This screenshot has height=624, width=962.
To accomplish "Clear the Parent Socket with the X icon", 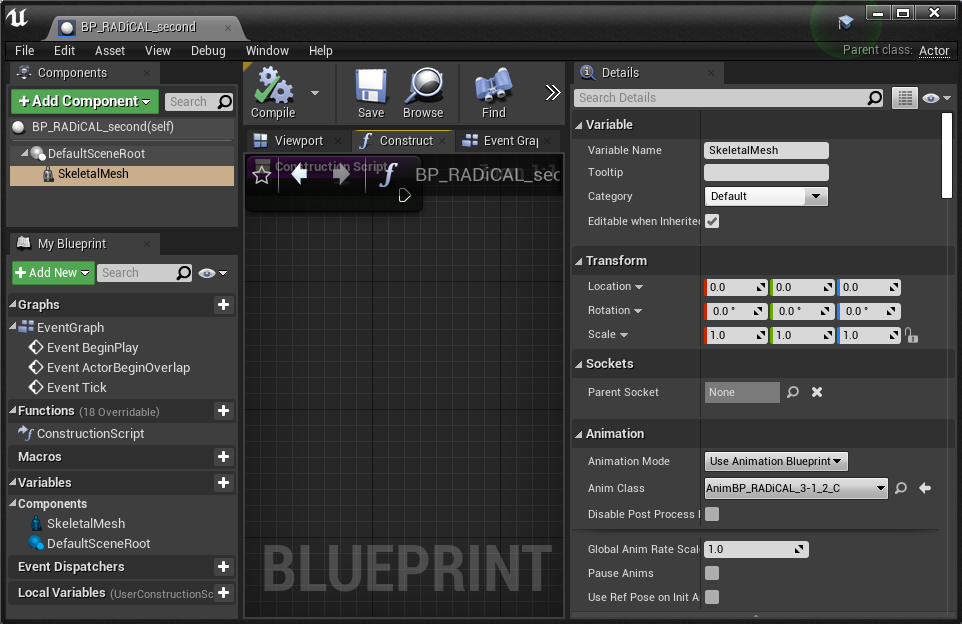I will (817, 392).
